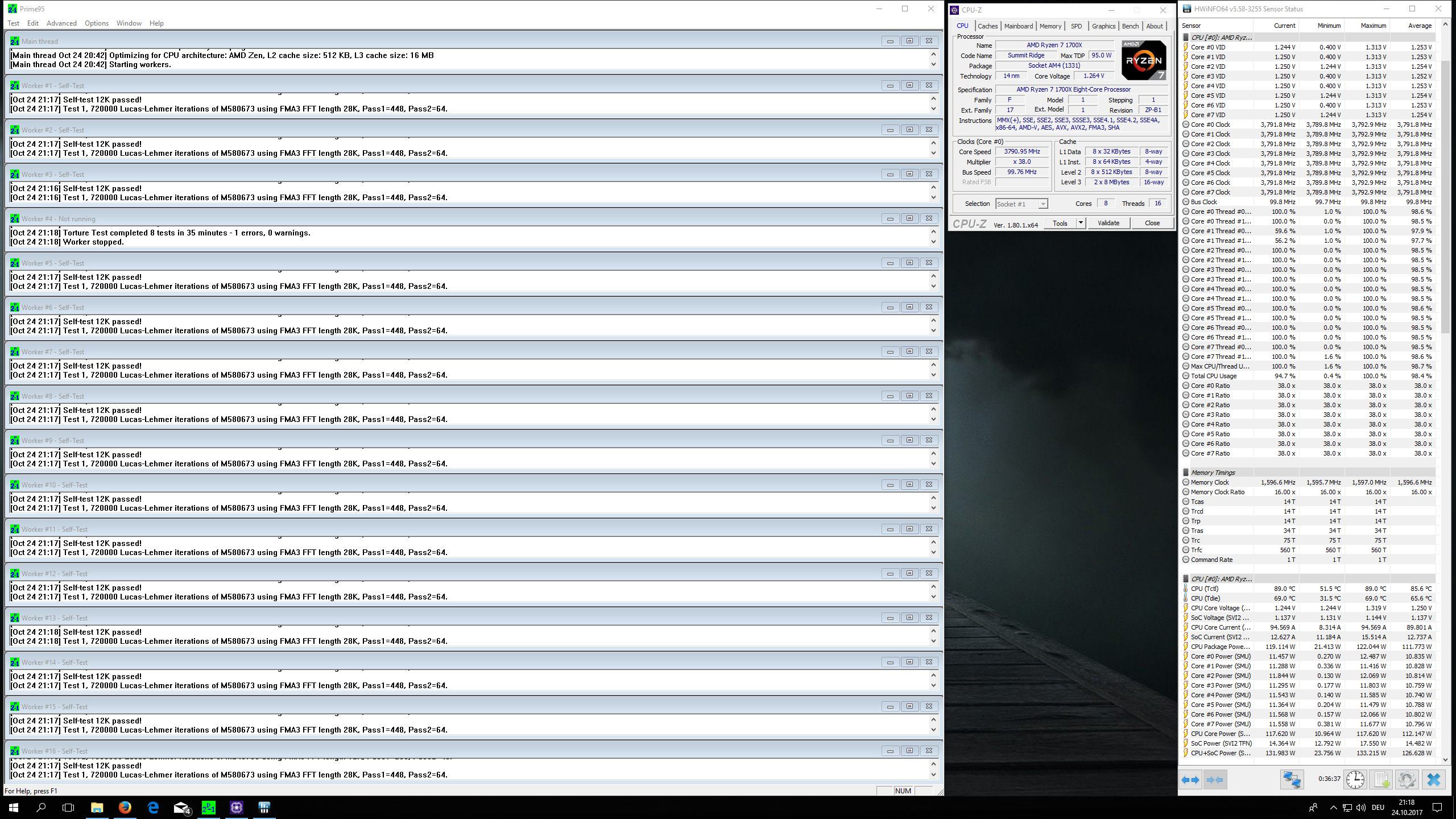
Task: Open HWiNFO remote network monitoring icon
Action: click(1291, 780)
